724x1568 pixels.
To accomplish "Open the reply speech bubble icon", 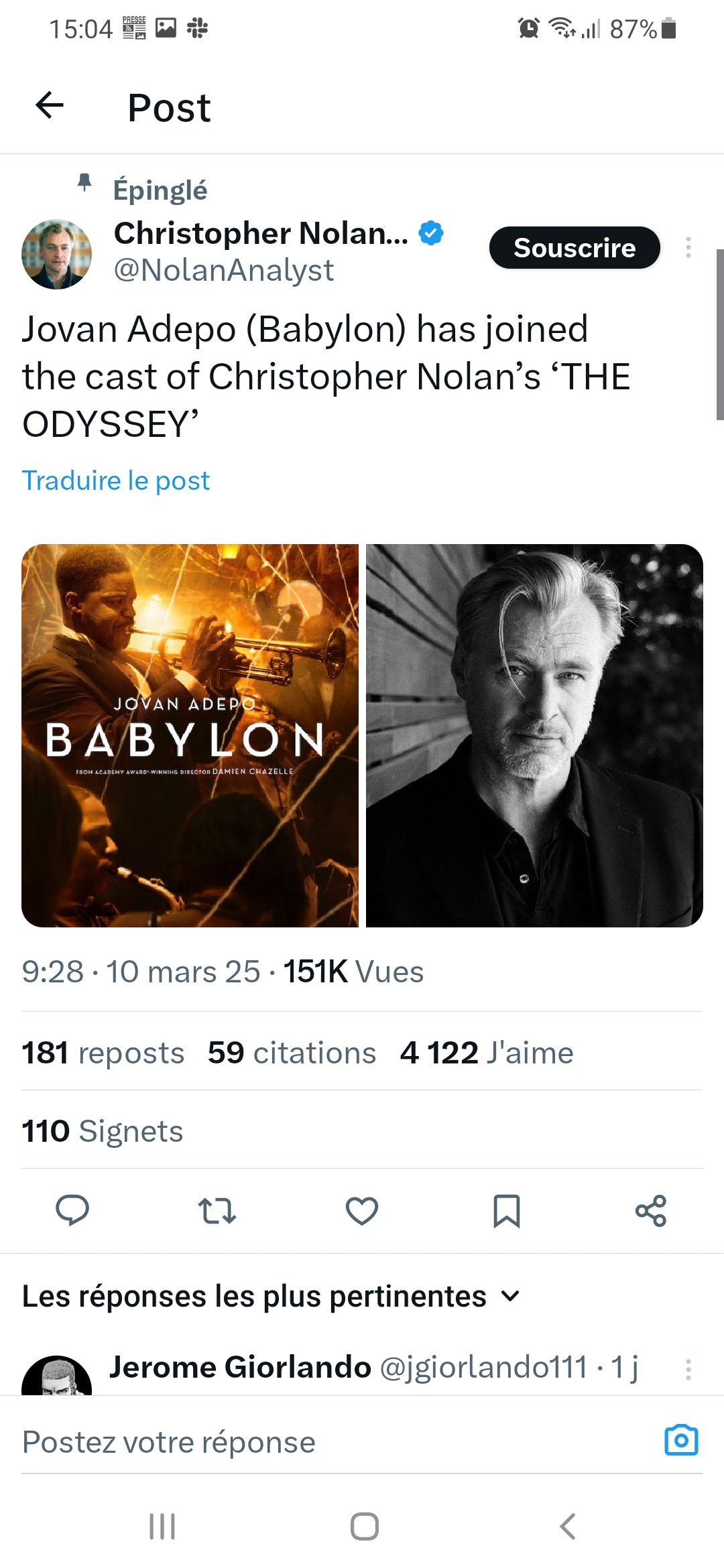I will tap(72, 1210).
